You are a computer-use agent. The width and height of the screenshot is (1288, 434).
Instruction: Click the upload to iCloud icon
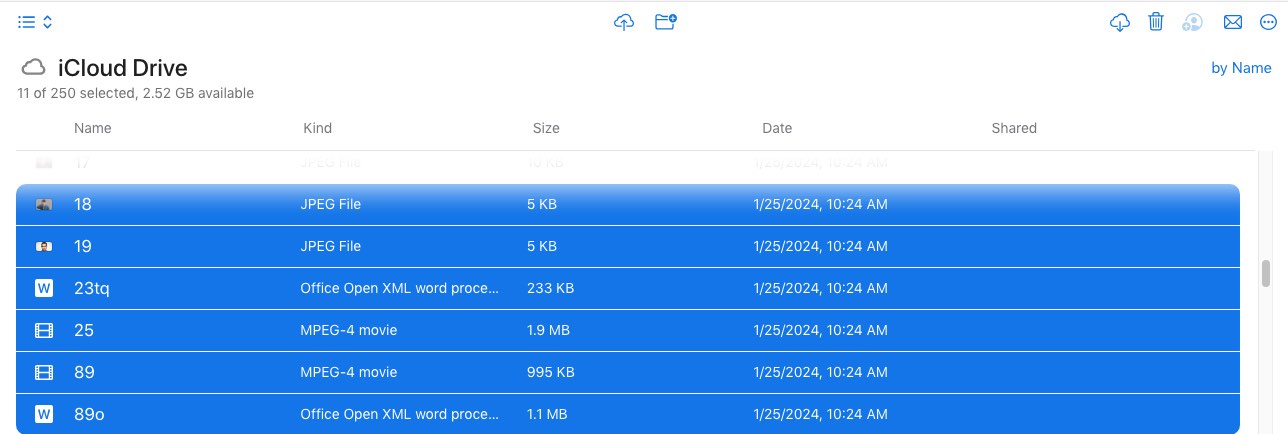(624, 22)
